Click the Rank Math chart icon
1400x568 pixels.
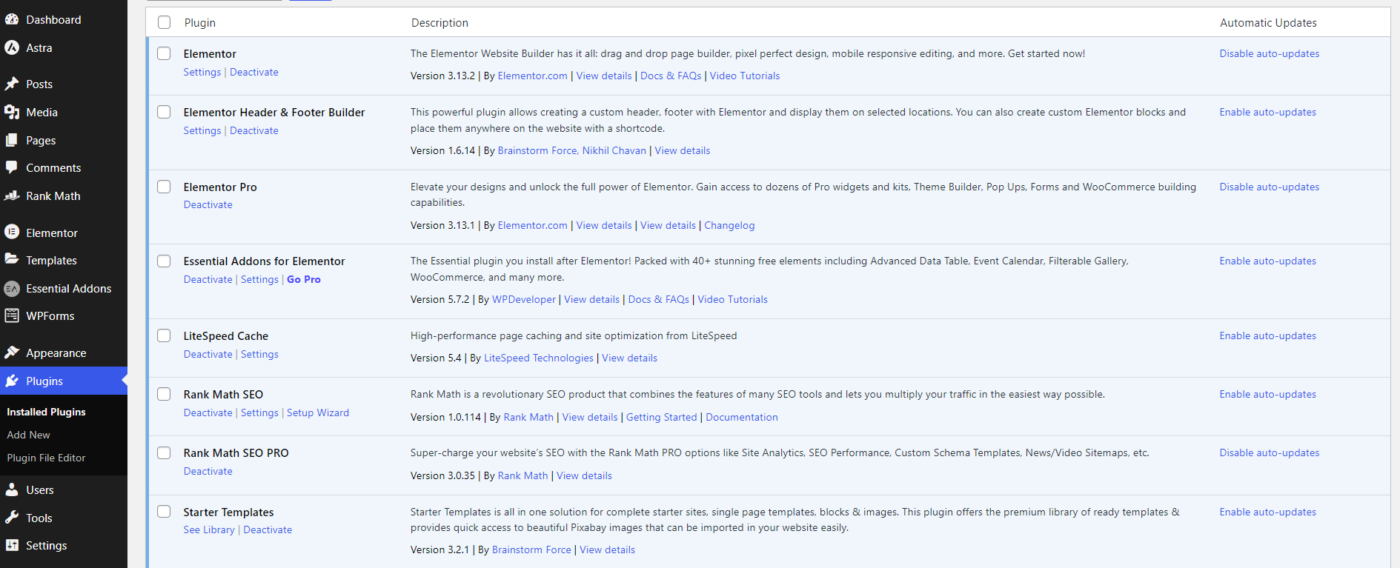coord(12,196)
